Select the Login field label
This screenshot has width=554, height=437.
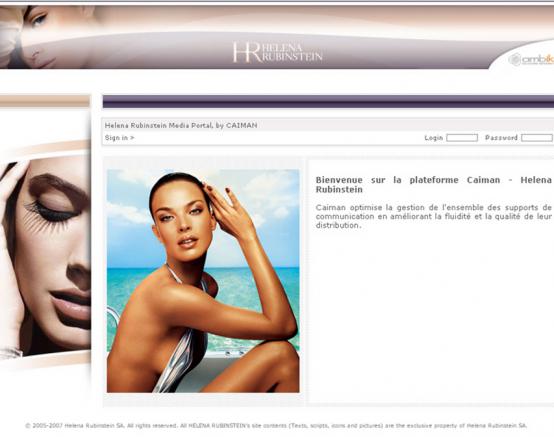click(434, 138)
